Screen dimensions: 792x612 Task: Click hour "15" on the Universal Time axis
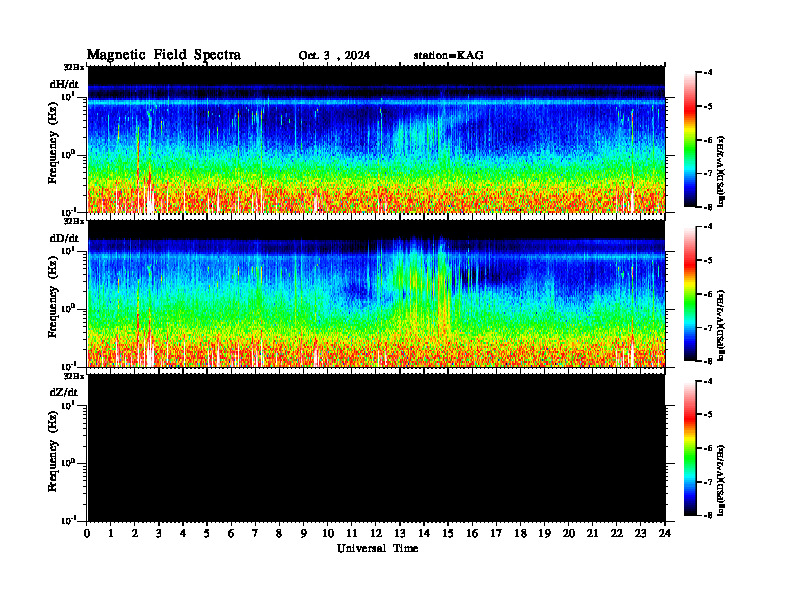point(448,533)
